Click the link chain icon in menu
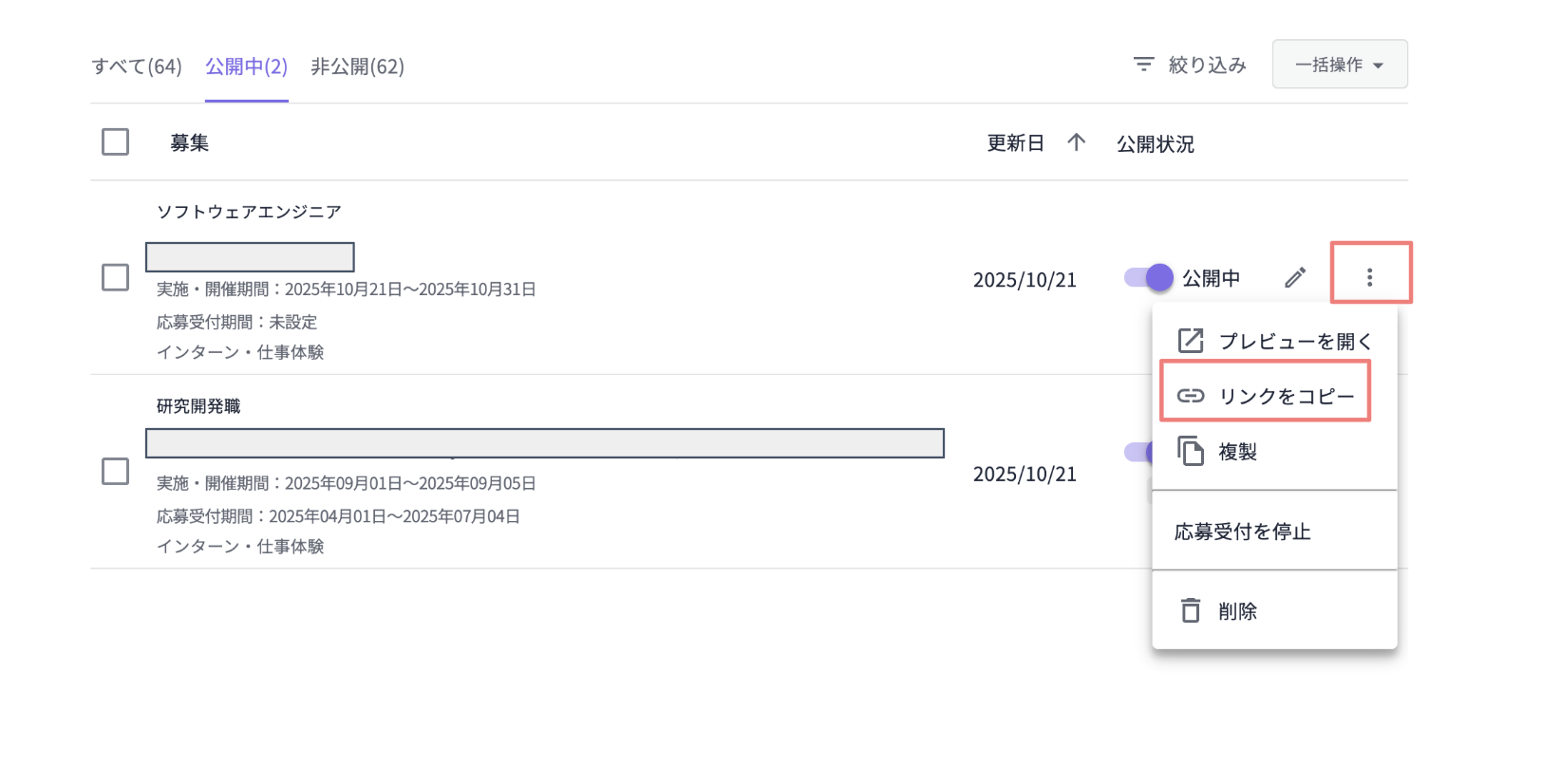The height and width of the screenshot is (784, 1542). [x=1190, y=396]
